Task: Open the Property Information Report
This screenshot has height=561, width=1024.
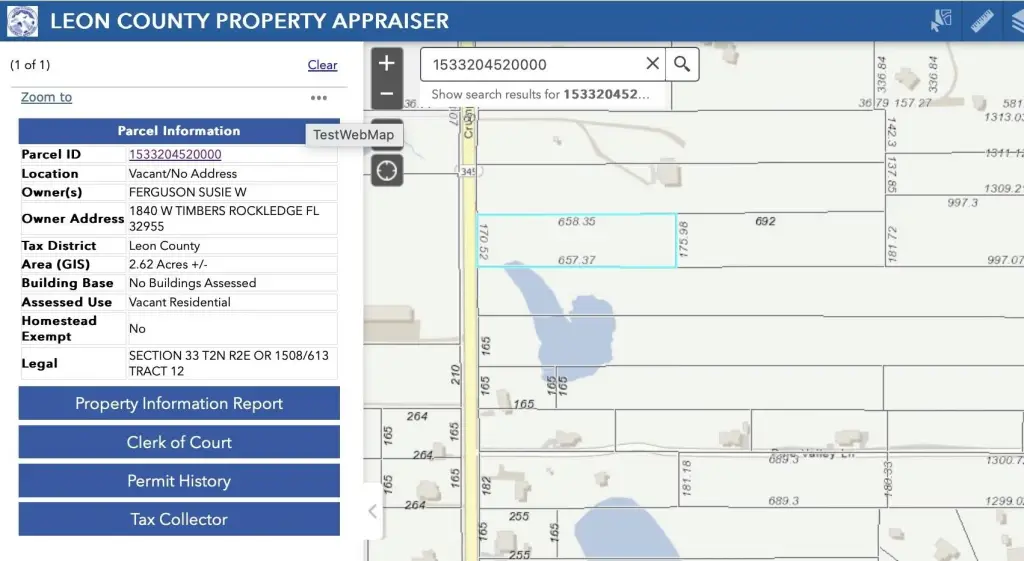Action: pos(179,404)
